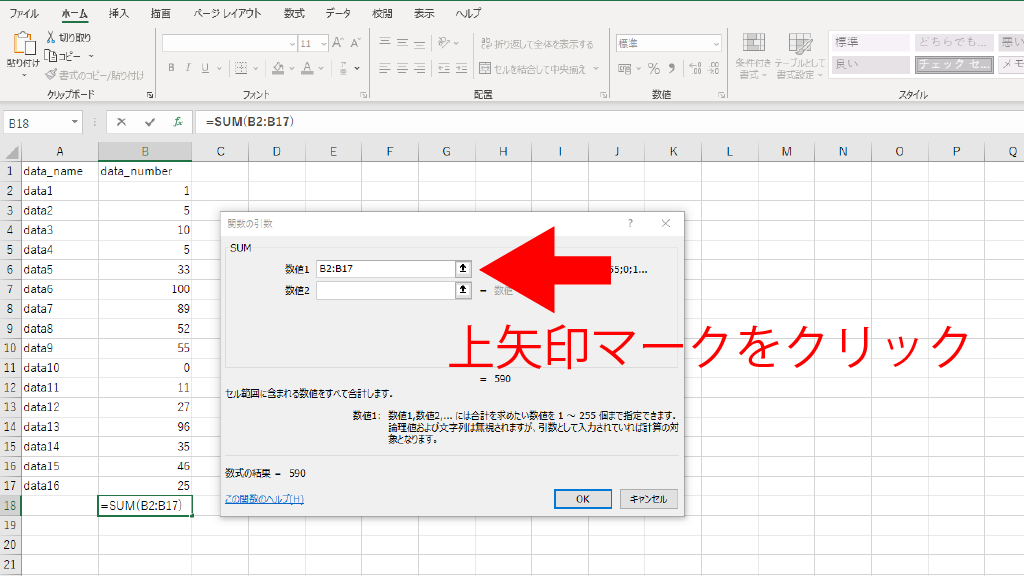Open the Name Box dropdown next to B18

tap(75, 122)
